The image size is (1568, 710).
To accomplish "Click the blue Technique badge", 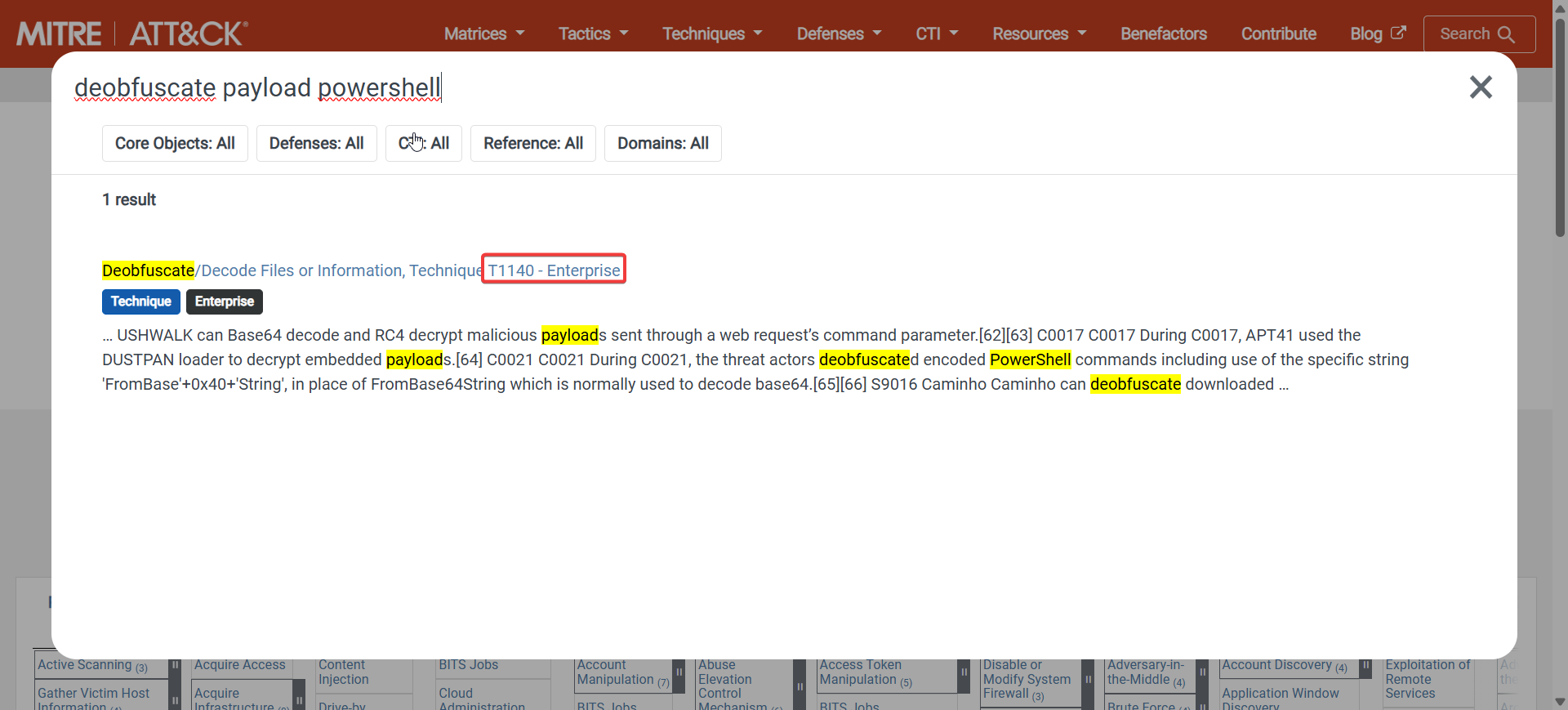I will [141, 301].
